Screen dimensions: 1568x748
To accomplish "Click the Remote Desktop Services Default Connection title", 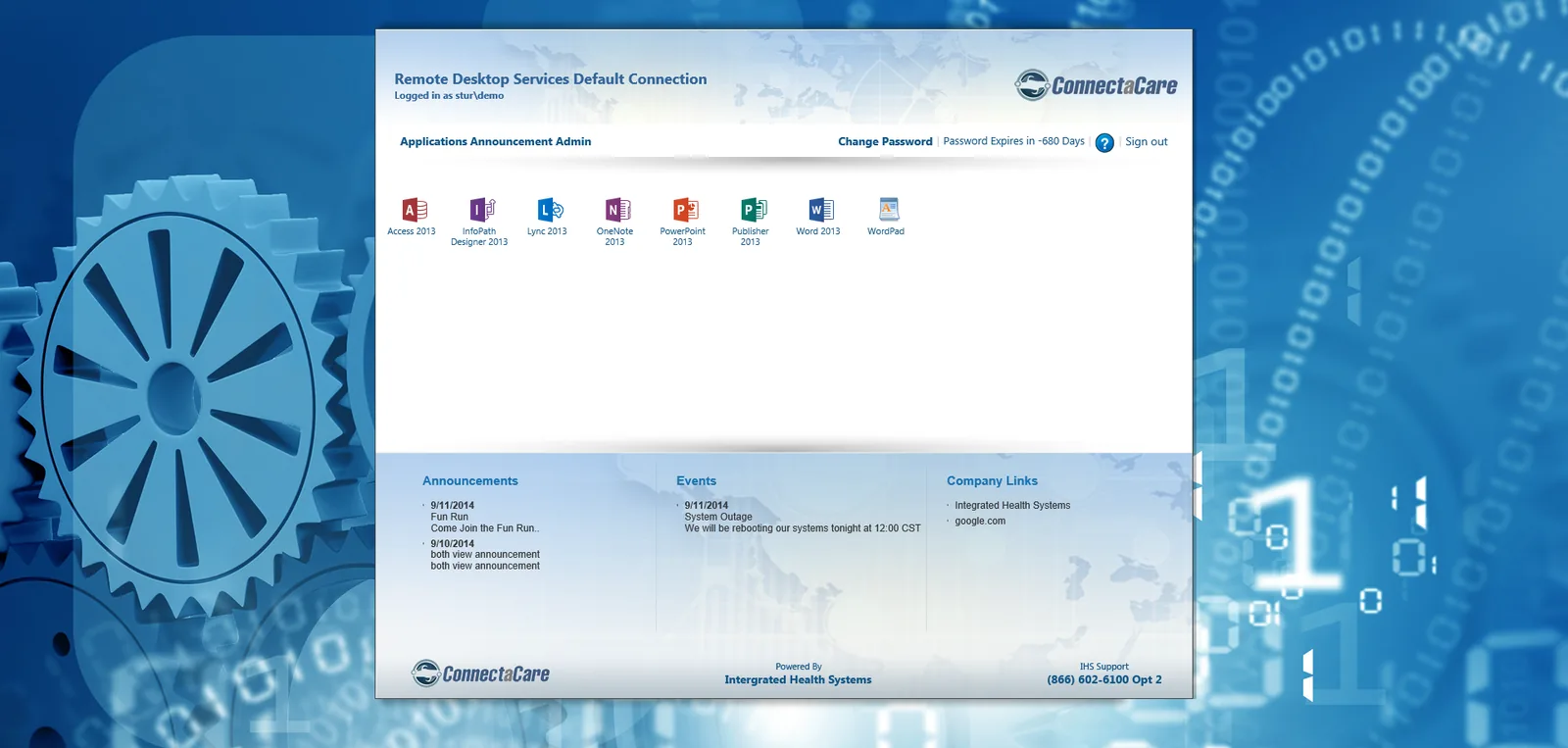I will click(x=551, y=79).
